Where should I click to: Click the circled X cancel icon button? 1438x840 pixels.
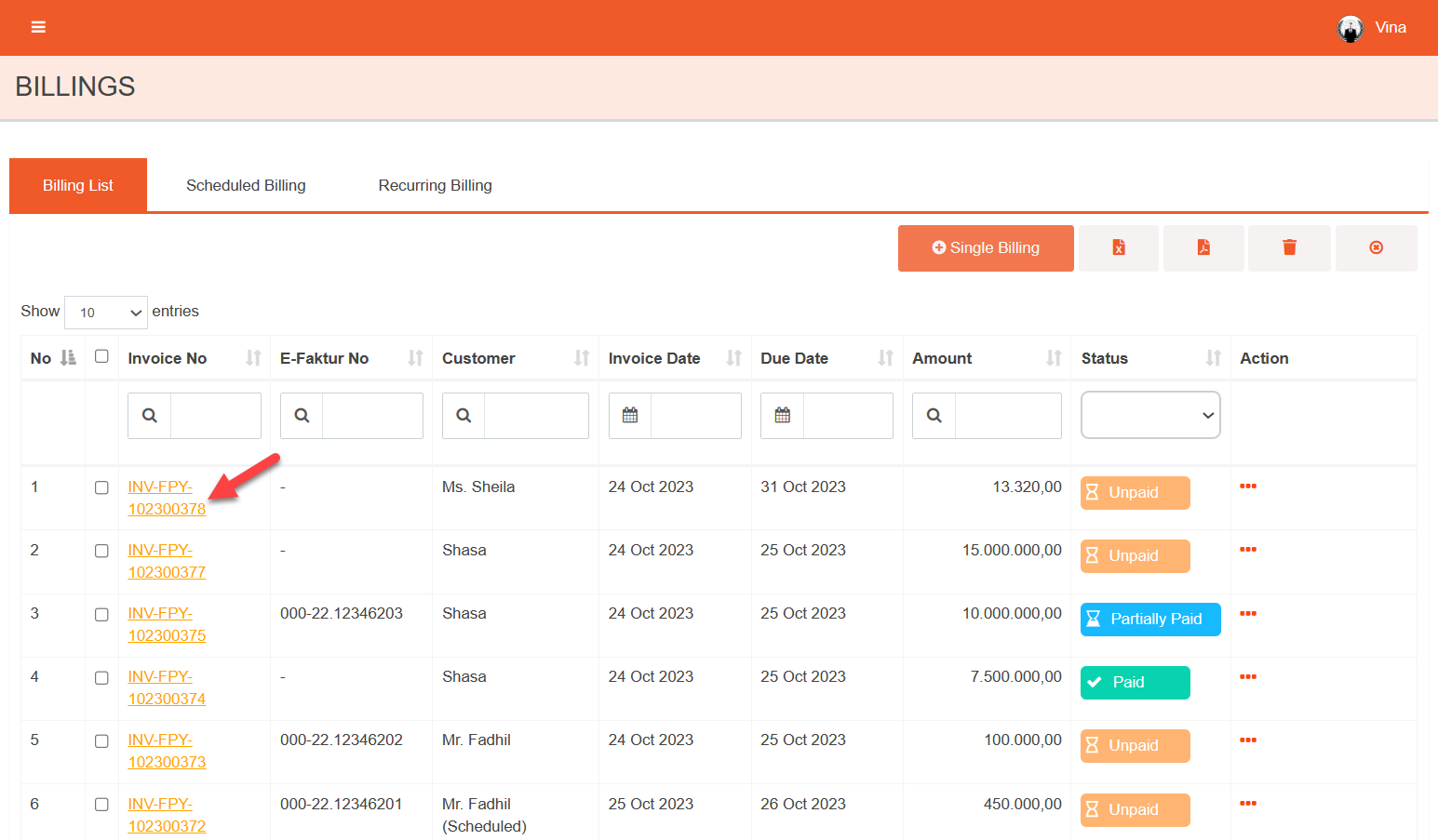pos(1375,247)
